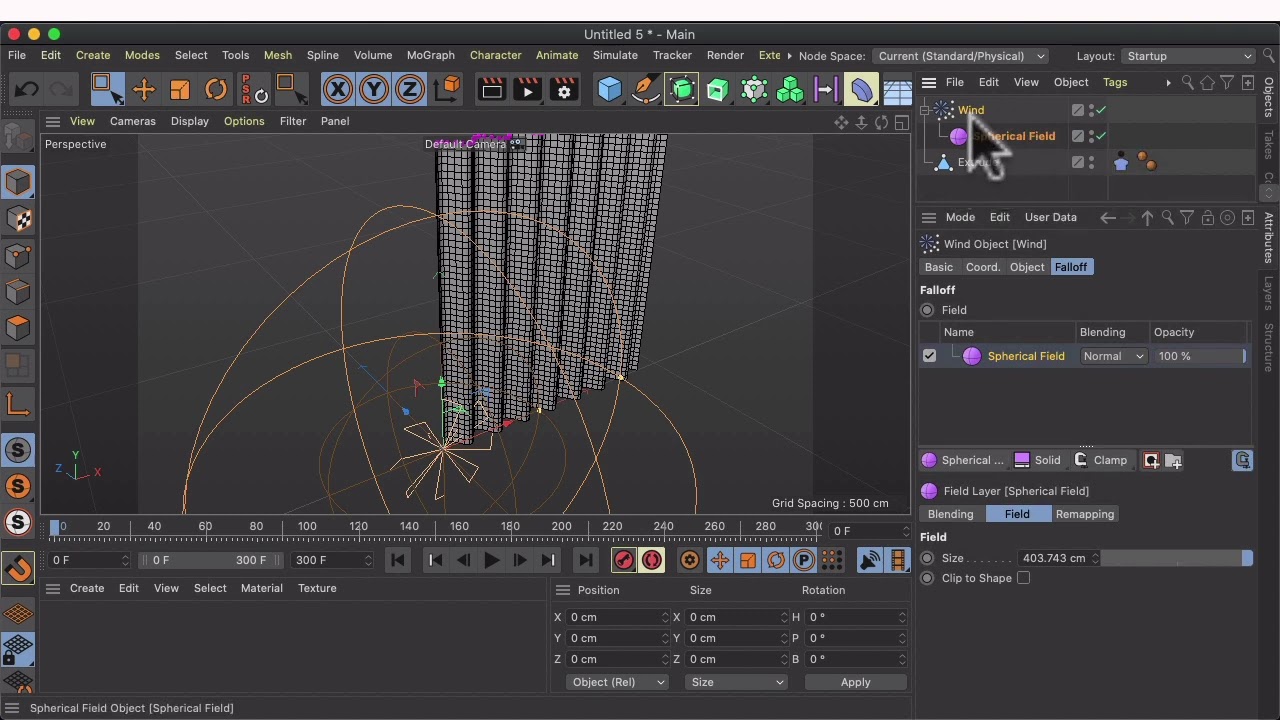
Task: Open viewport Filter menu
Action: point(293,121)
